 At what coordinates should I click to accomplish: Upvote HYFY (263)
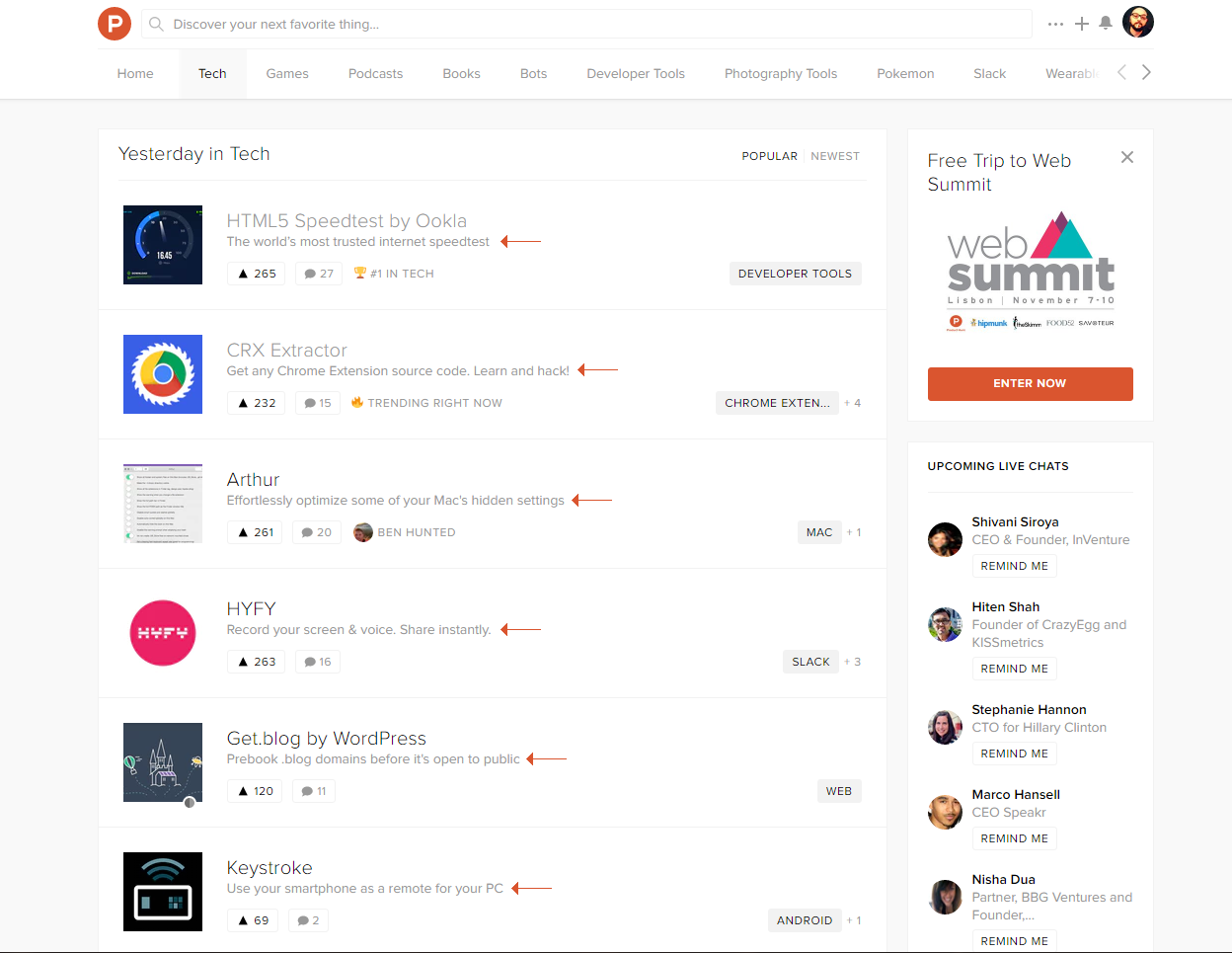point(256,662)
